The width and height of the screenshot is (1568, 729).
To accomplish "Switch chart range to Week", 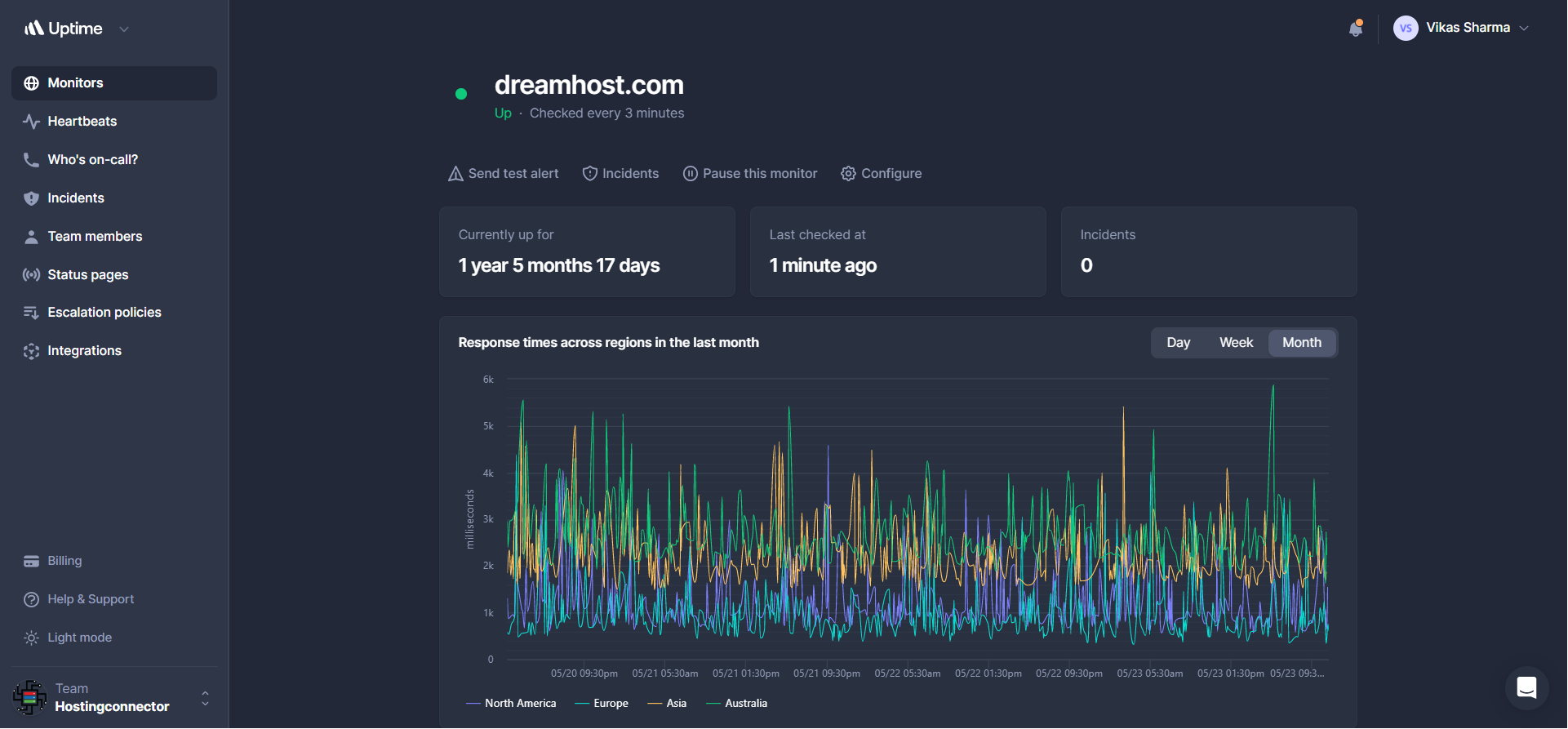I will click(x=1236, y=343).
